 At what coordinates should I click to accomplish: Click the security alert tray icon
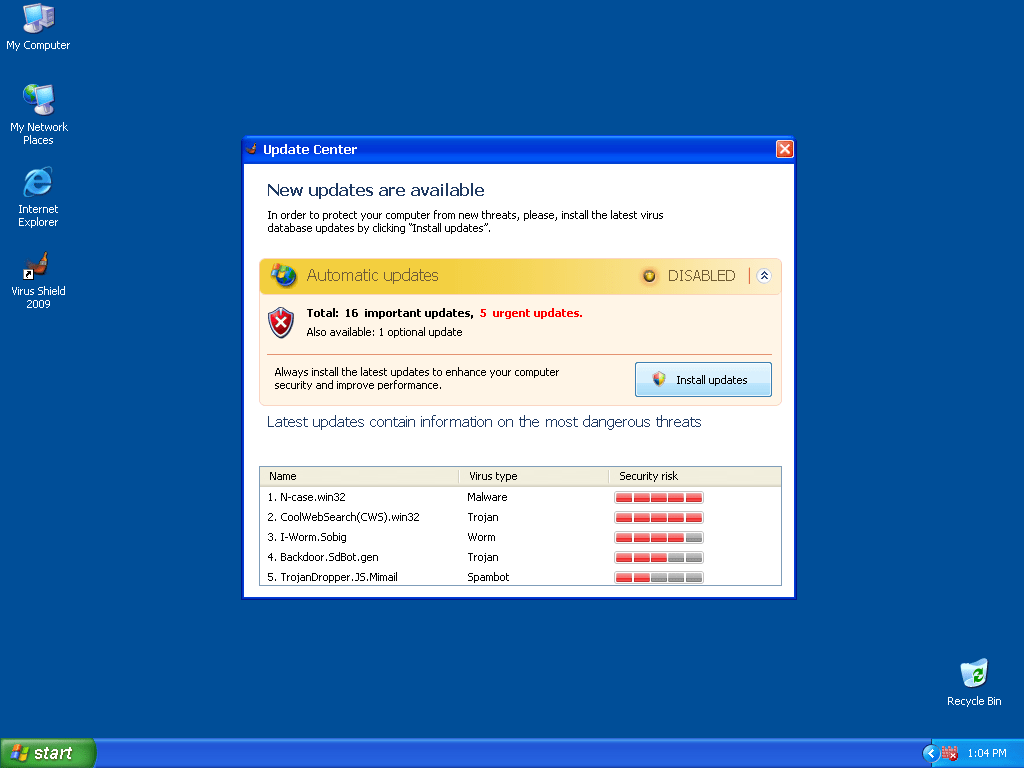coord(949,753)
